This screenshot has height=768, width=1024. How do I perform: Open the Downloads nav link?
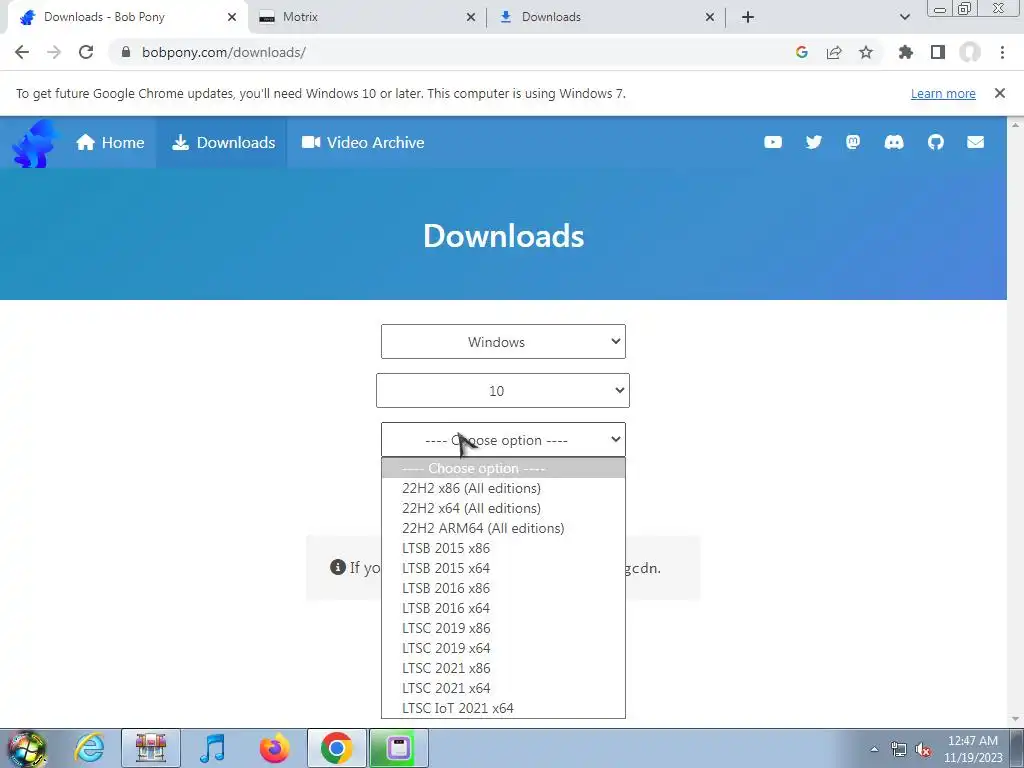[223, 142]
